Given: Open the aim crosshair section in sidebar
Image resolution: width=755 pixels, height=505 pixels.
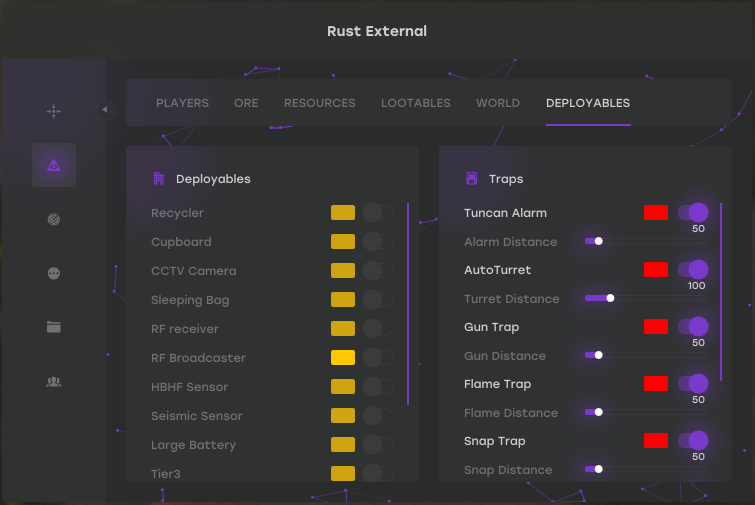Looking at the screenshot, I should coord(53,111).
